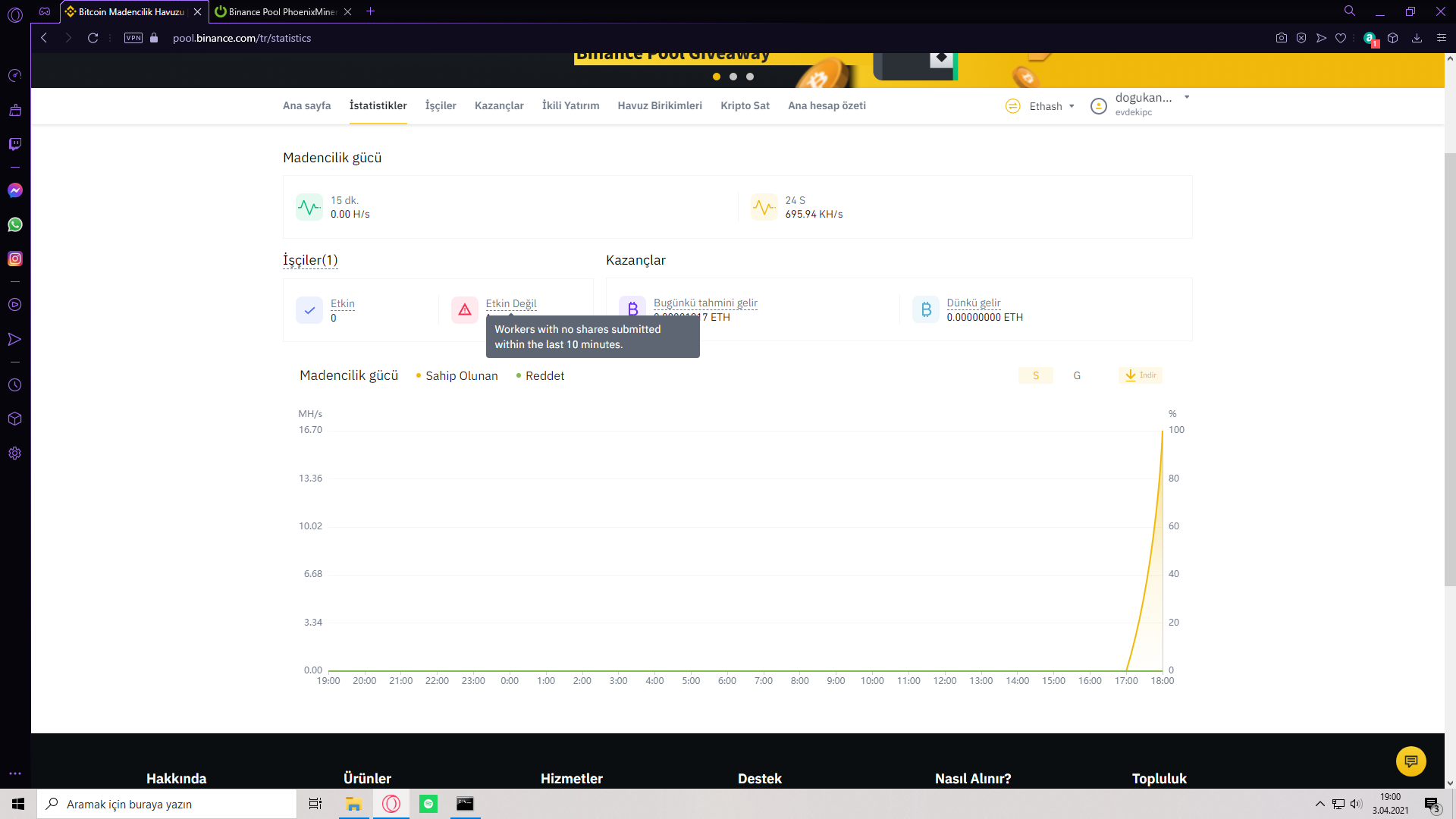Open Messenger sidebar icon
1456x819 pixels.
pos(15,190)
